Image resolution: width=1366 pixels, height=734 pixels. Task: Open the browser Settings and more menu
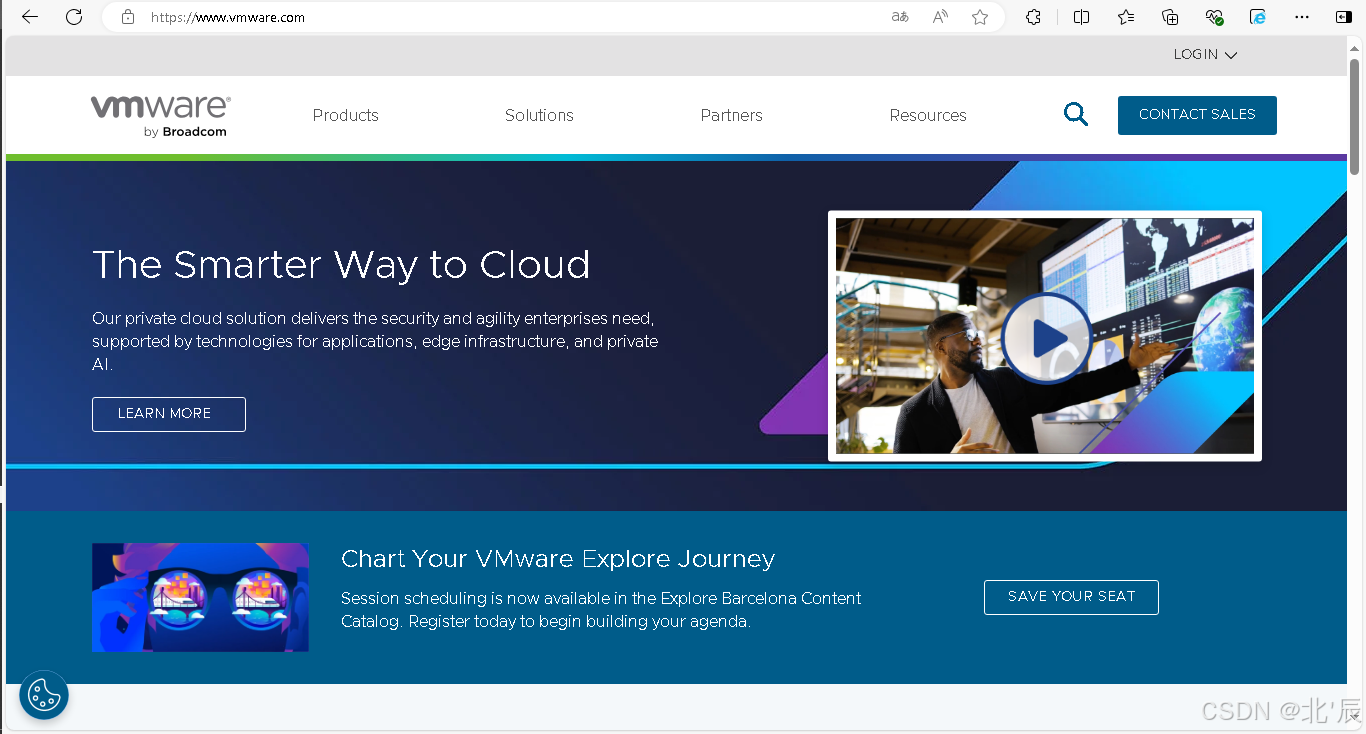pyautogui.click(x=1302, y=17)
